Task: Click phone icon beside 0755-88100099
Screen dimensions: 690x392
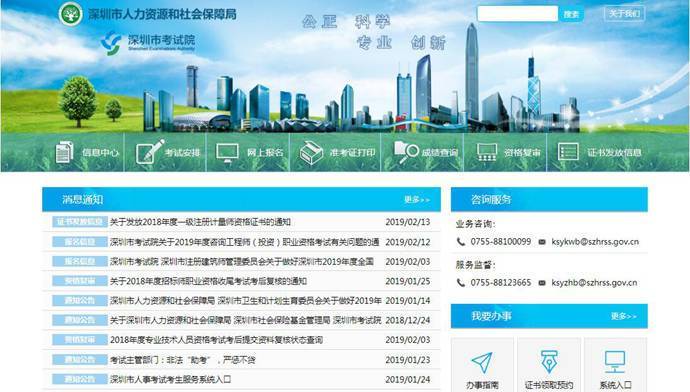Action: (461, 242)
